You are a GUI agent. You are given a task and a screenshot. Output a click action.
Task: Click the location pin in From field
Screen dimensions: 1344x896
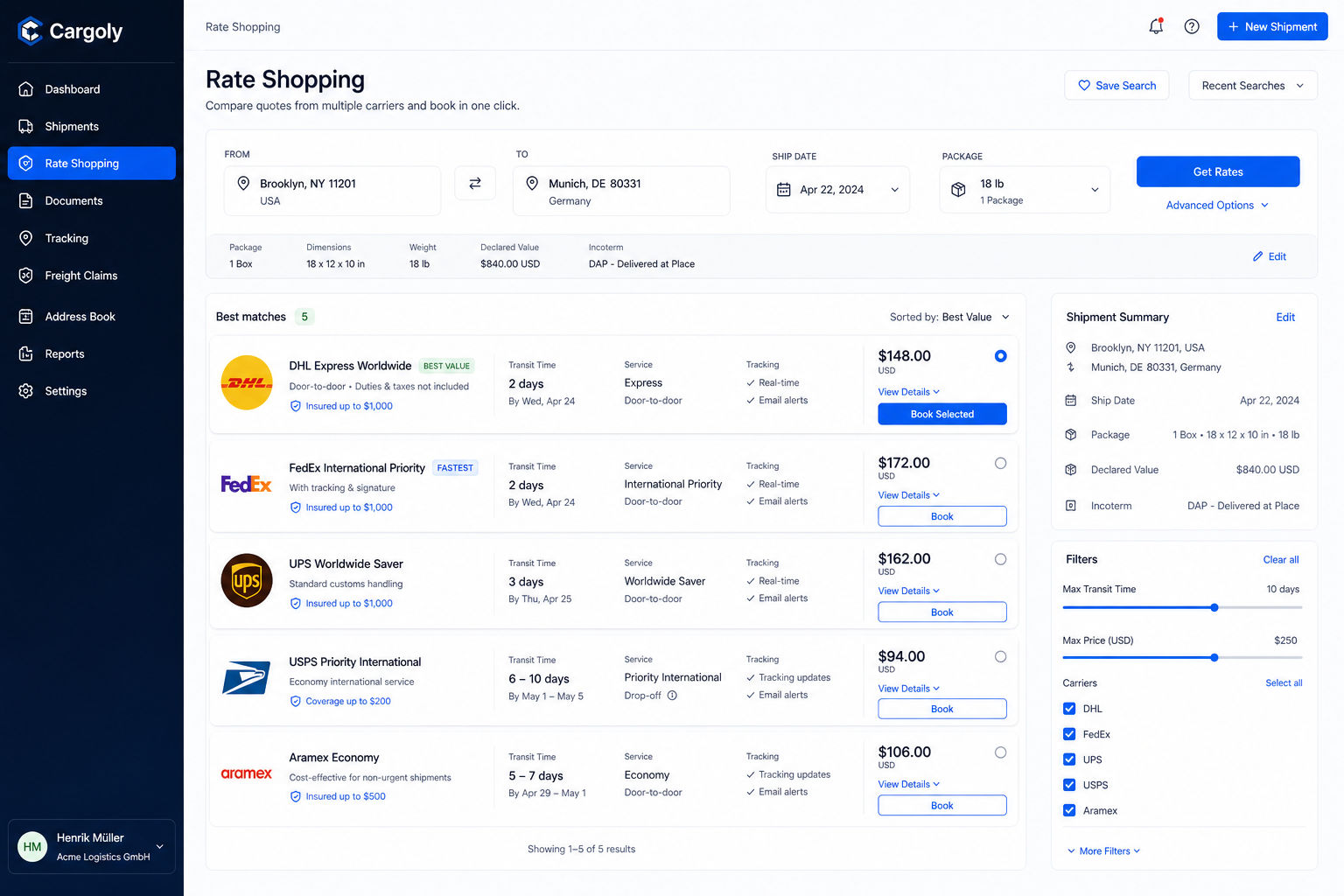pos(243,183)
